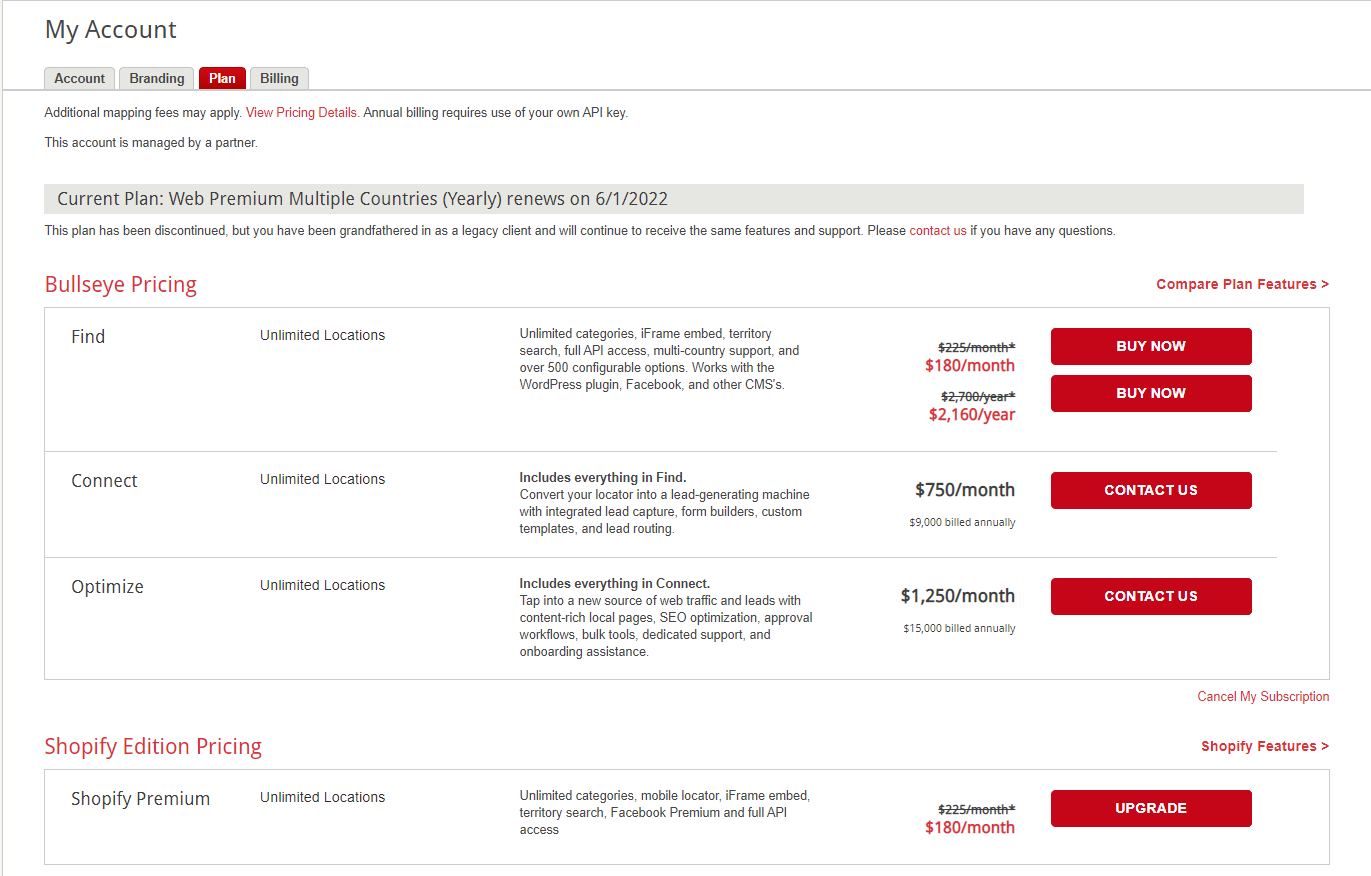This screenshot has height=876, width=1371.
Task: Open the Account tab
Action: coord(79,79)
